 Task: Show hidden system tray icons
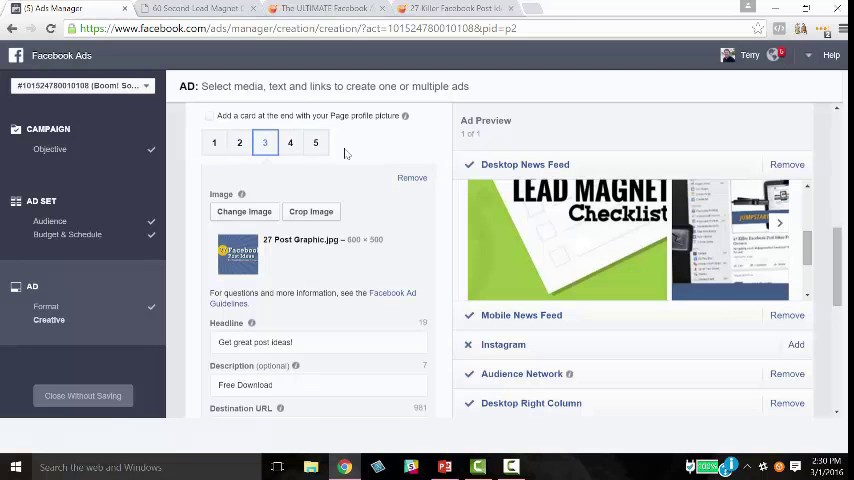pyautogui.click(x=747, y=466)
